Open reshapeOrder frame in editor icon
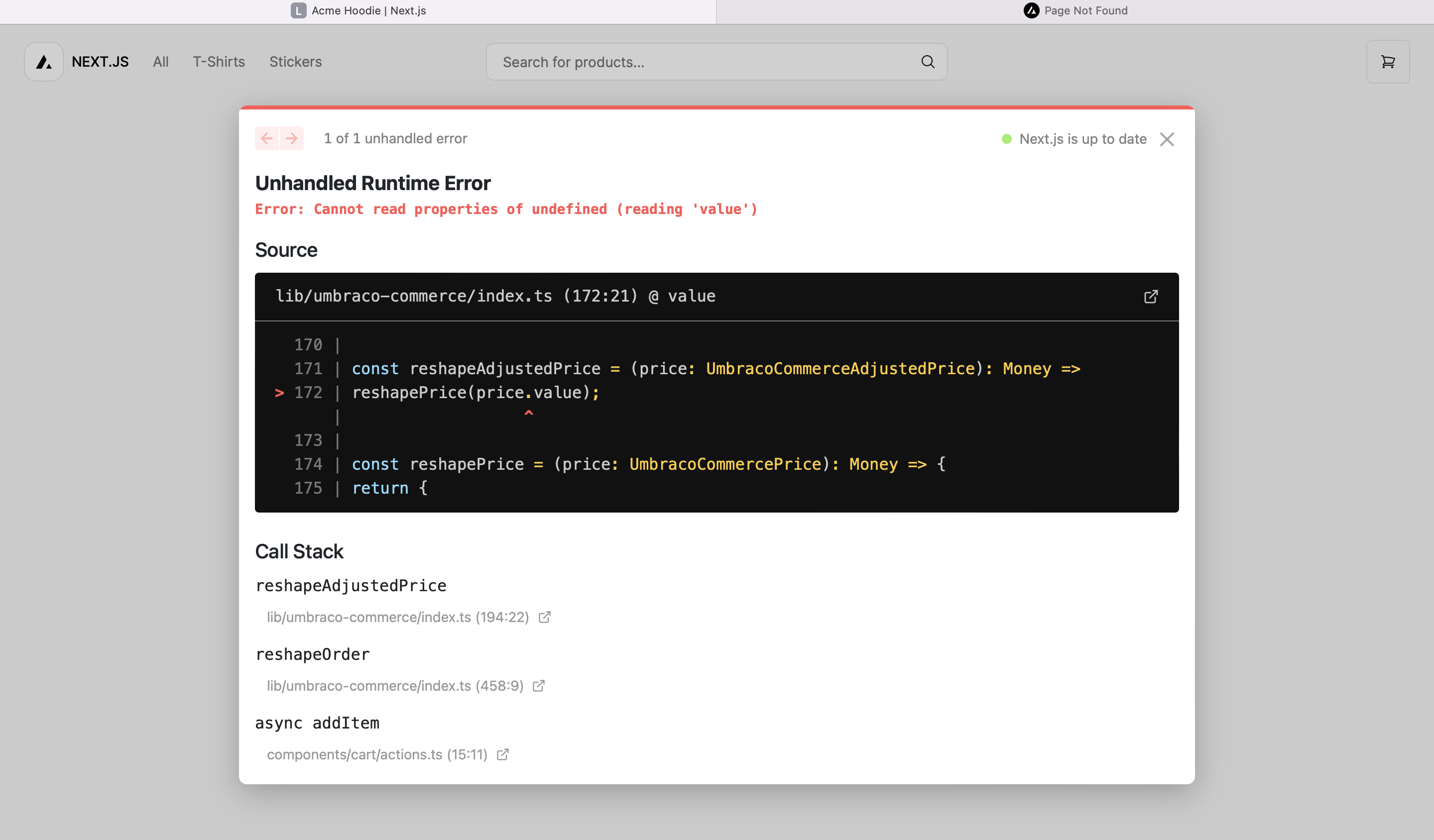The width and height of the screenshot is (1434, 840). (538, 686)
